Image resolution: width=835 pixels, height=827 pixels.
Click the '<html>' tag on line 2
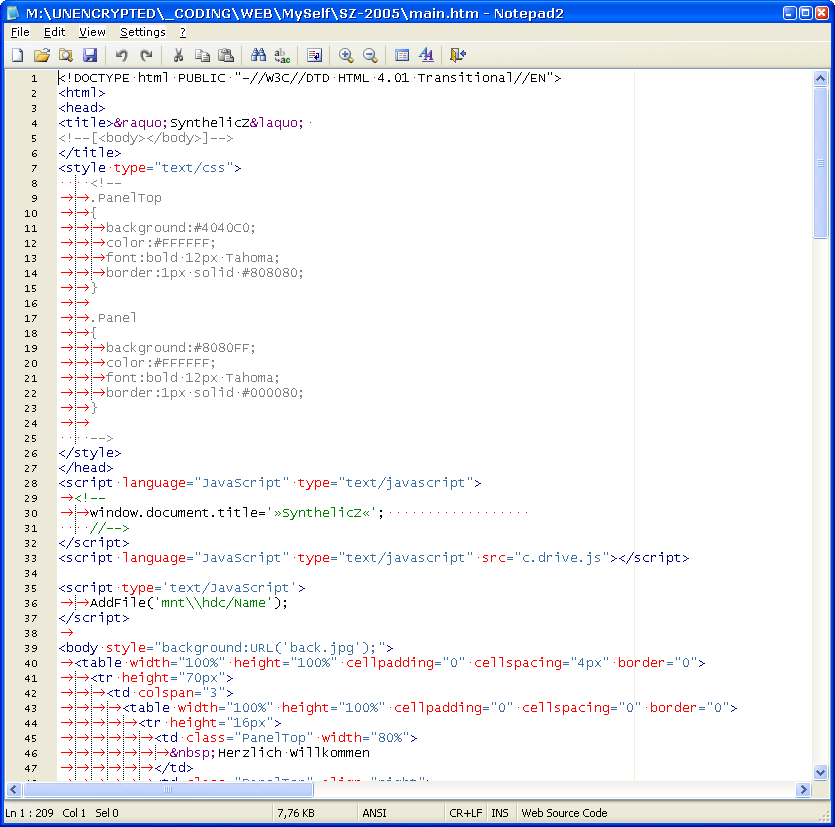tap(81, 93)
